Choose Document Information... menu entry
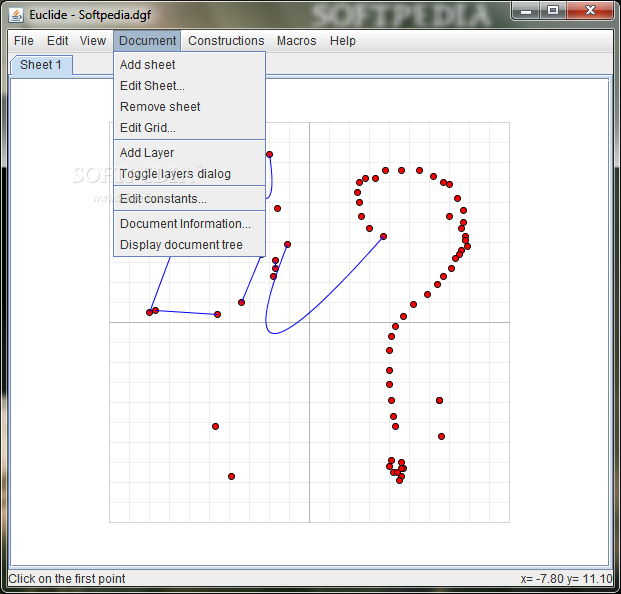 (x=189, y=223)
